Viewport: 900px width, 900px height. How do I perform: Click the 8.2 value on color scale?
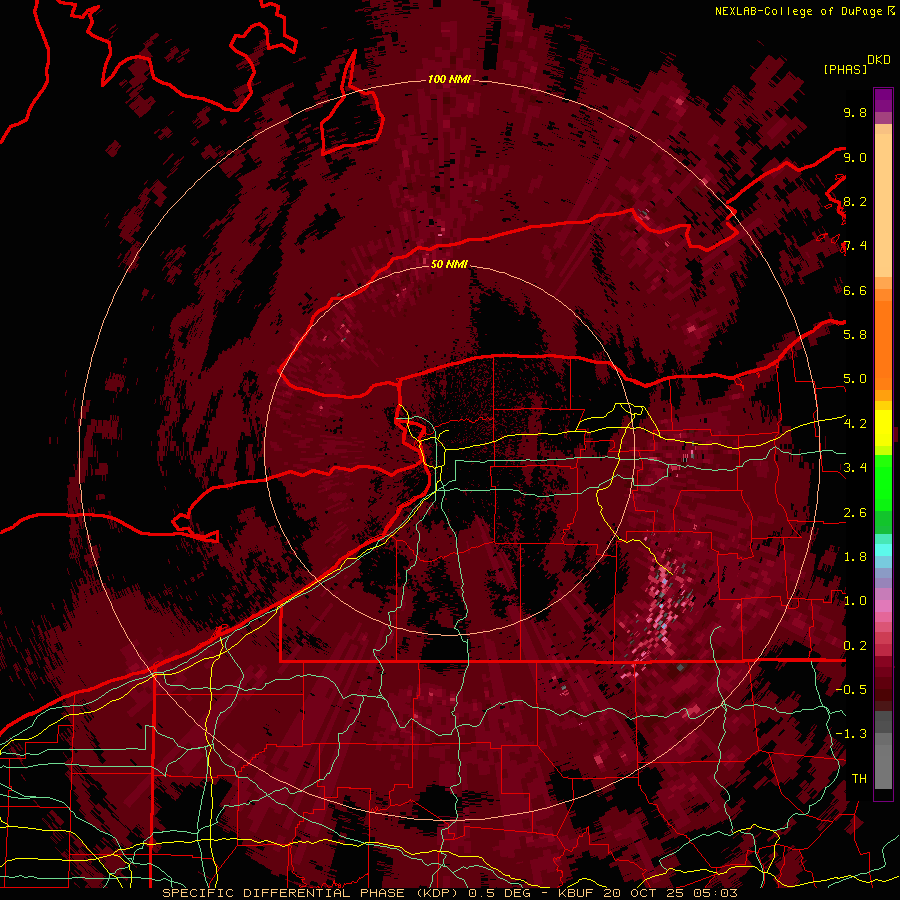[x=855, y=201]
